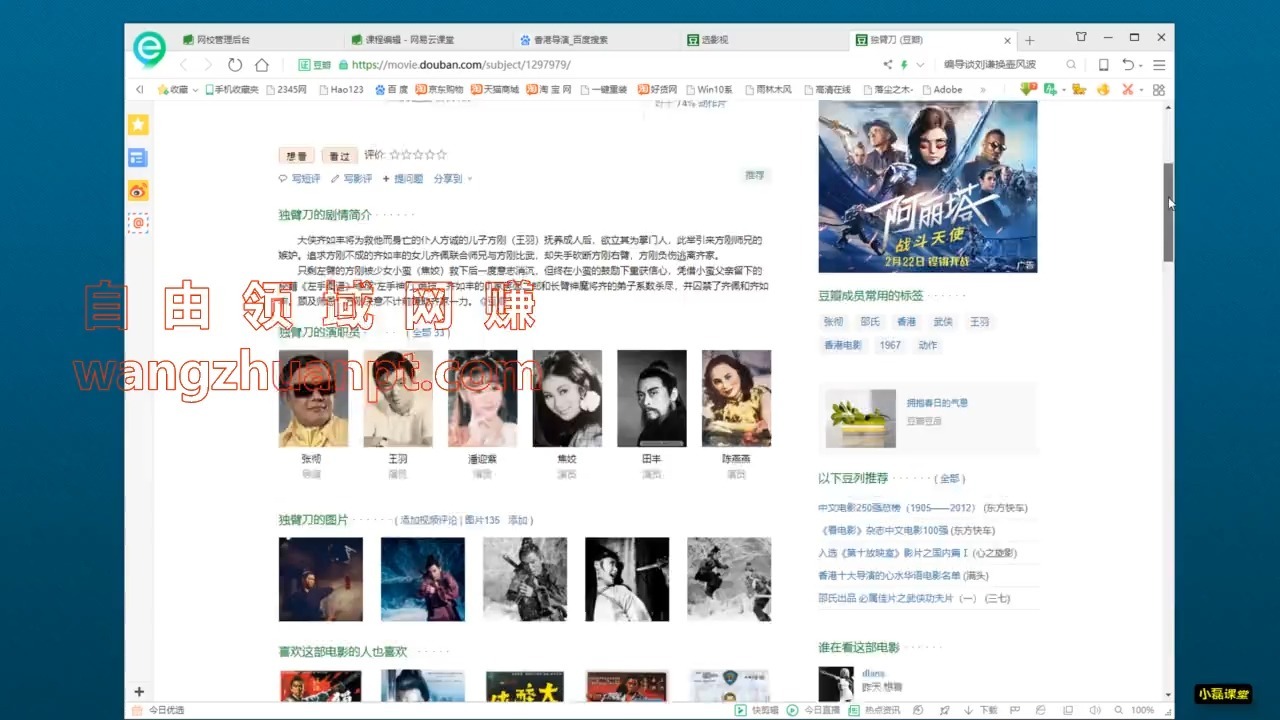Click the vertical scrollbar thumb
This screenshot has height=720, width=1280.
coord(1168,212)
